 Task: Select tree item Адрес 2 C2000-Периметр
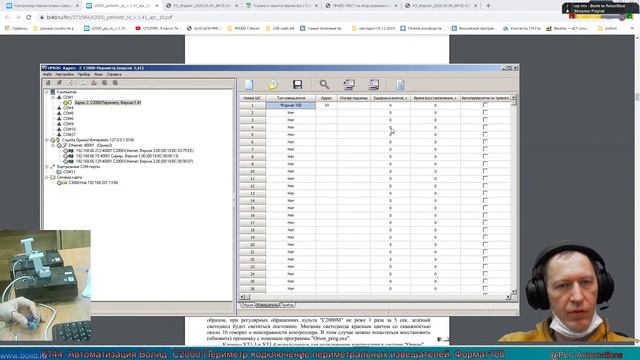[x=108, y=102]
